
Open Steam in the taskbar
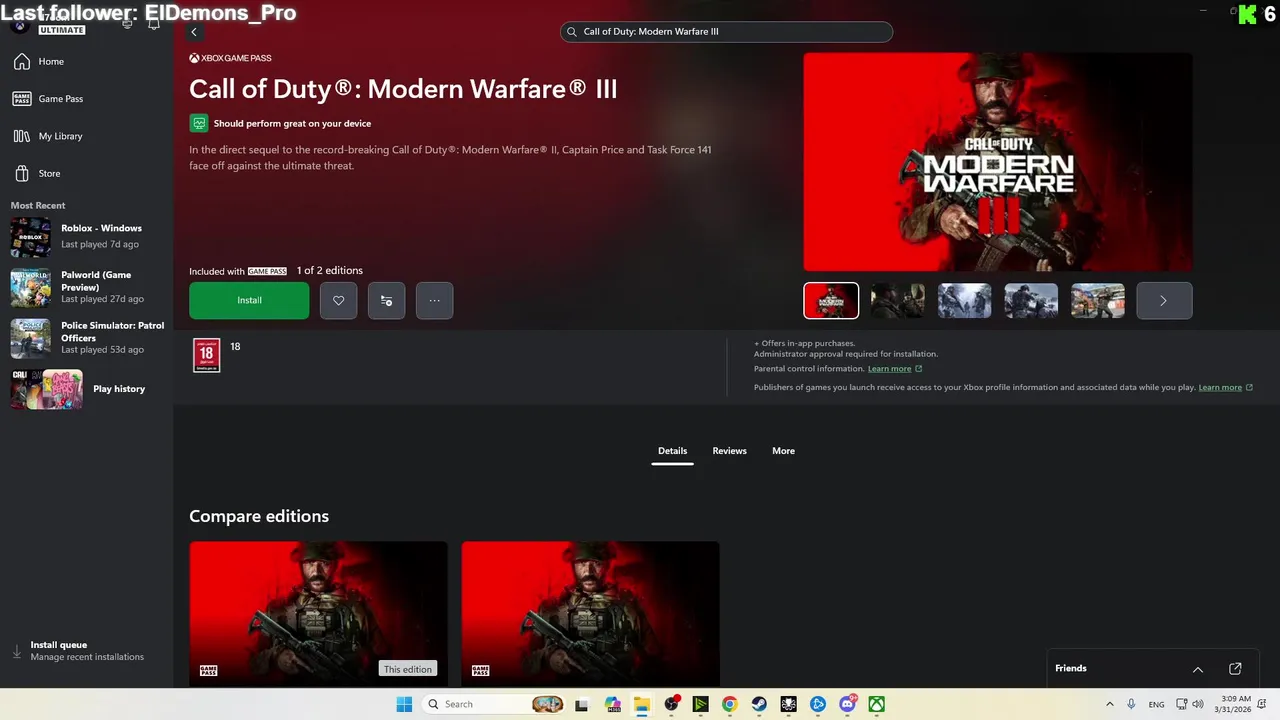coord(759,704)
